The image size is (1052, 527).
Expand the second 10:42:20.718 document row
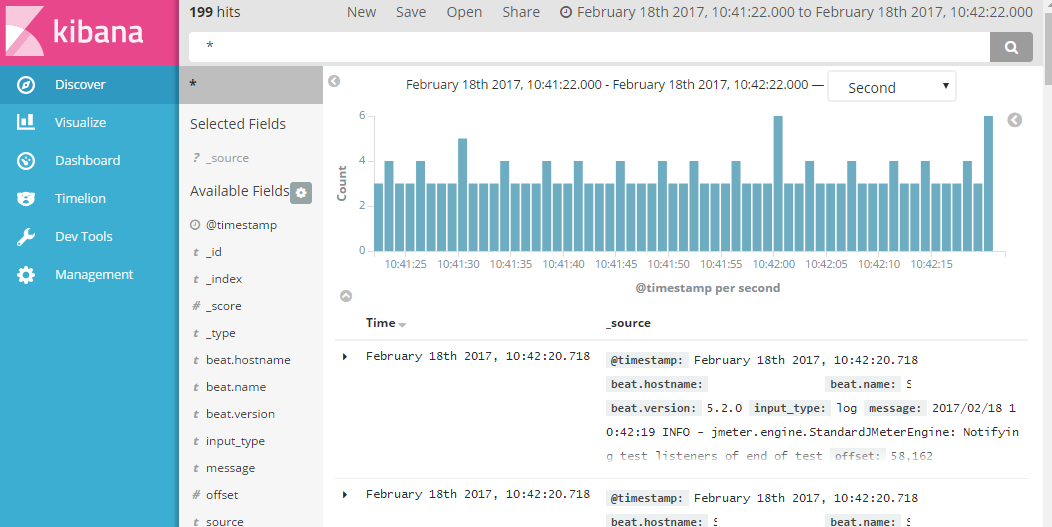click(x=345, y=495)
